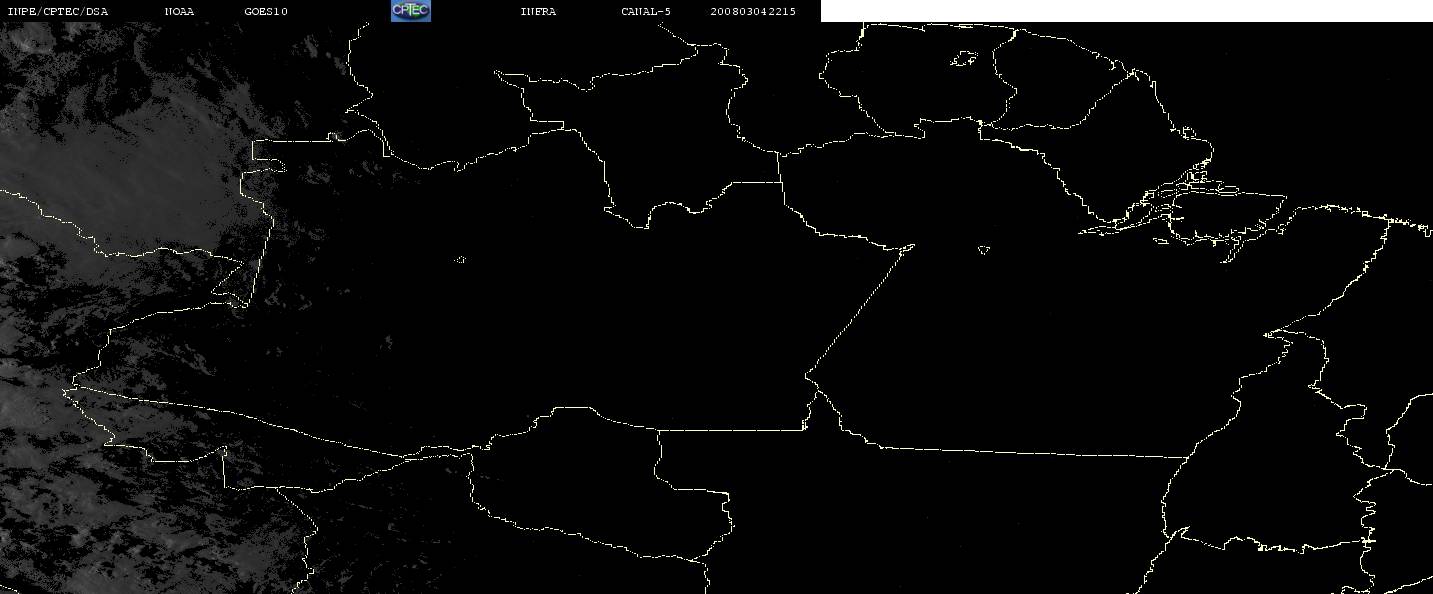The width and height of the screenshot is (1433, 594).
Task: Click the CPTEC logo in header
Action: (410, 11)
